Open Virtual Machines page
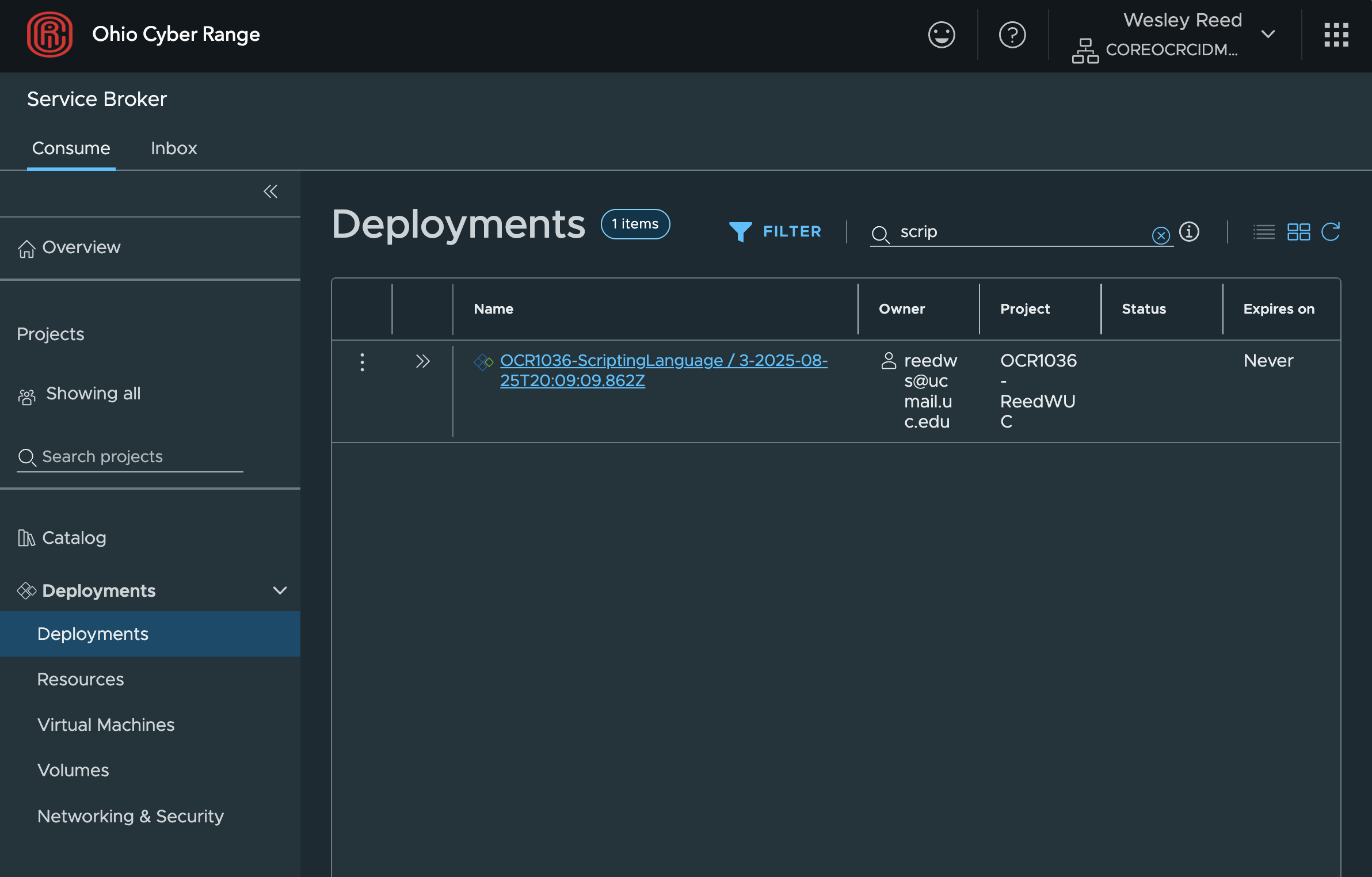Screen dimensions: 1372x877 [106, 725]
